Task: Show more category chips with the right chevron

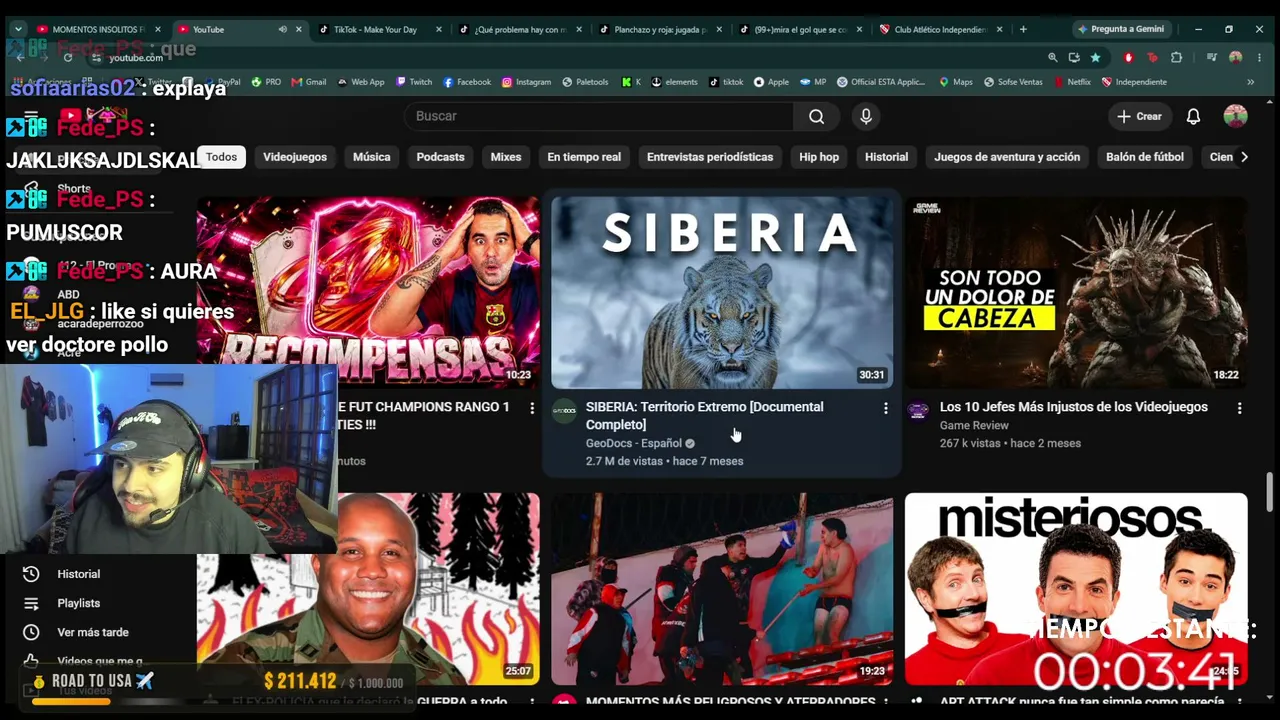Action: [x=1244, y=157]
